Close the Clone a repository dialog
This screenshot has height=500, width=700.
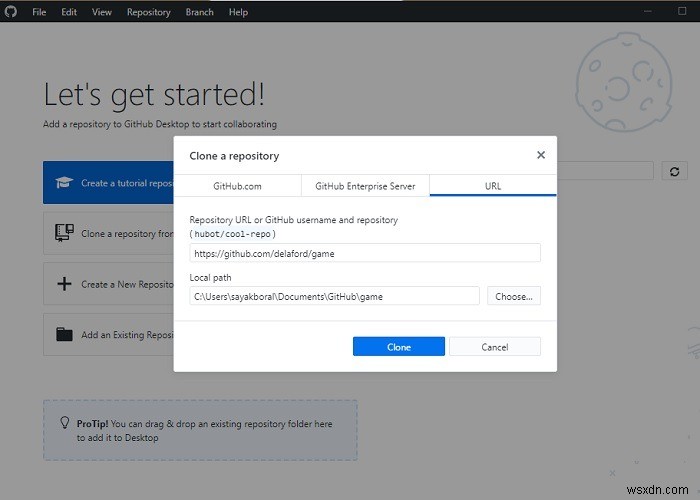coord(541,155)
